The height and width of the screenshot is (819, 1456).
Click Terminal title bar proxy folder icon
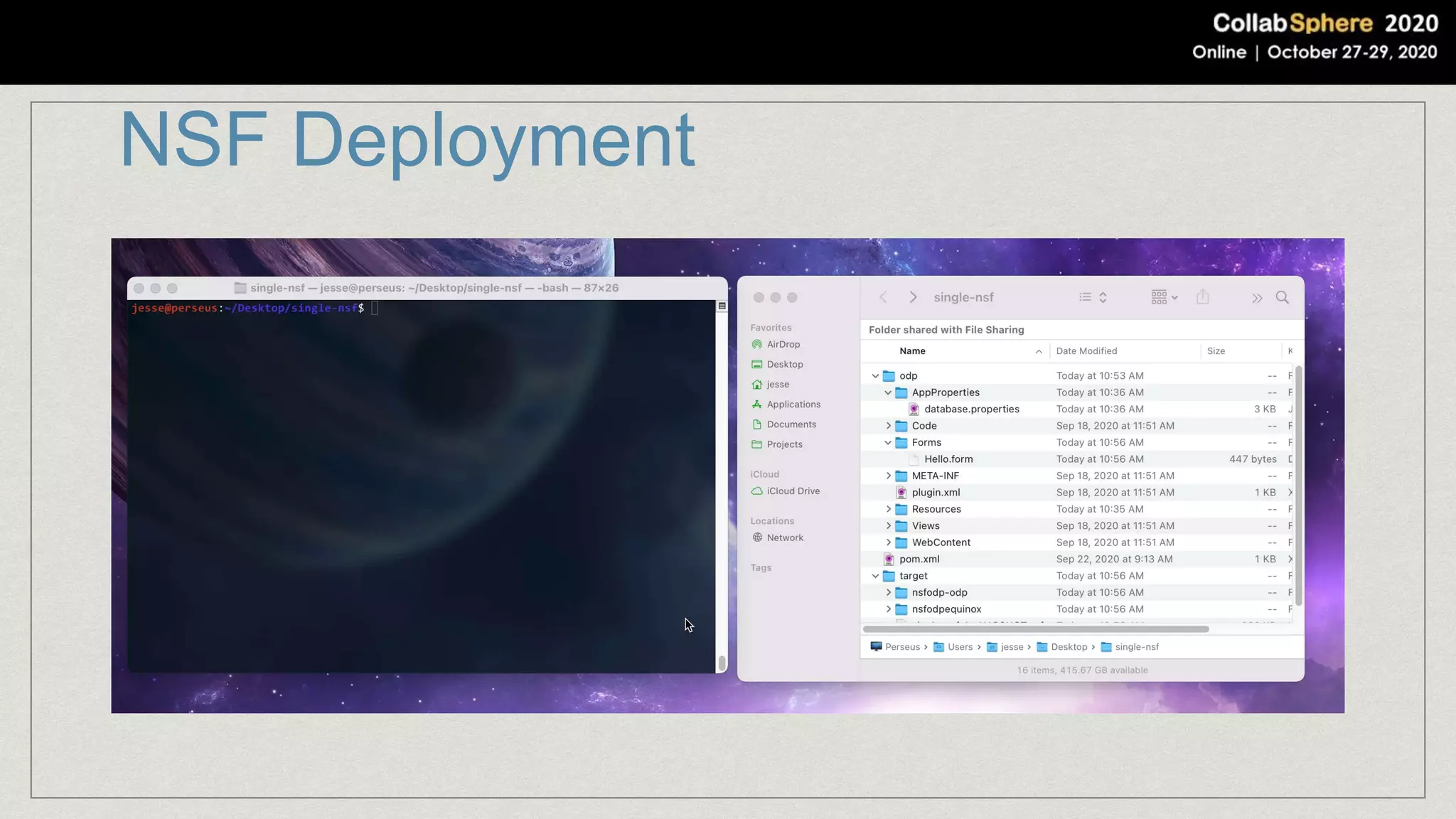[240, 288]
